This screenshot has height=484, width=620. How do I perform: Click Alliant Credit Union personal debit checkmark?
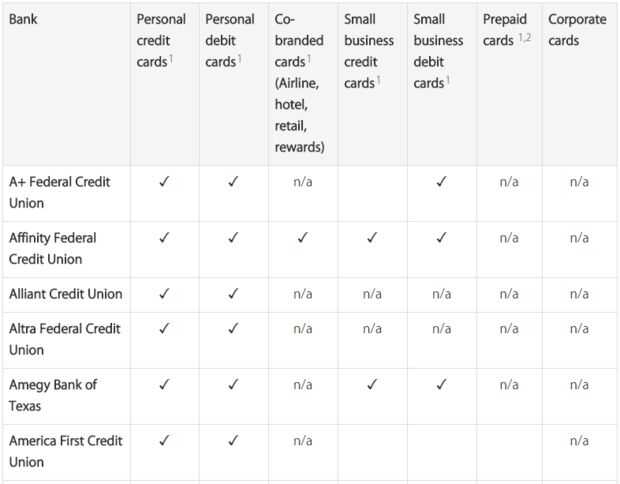(233, 294)
